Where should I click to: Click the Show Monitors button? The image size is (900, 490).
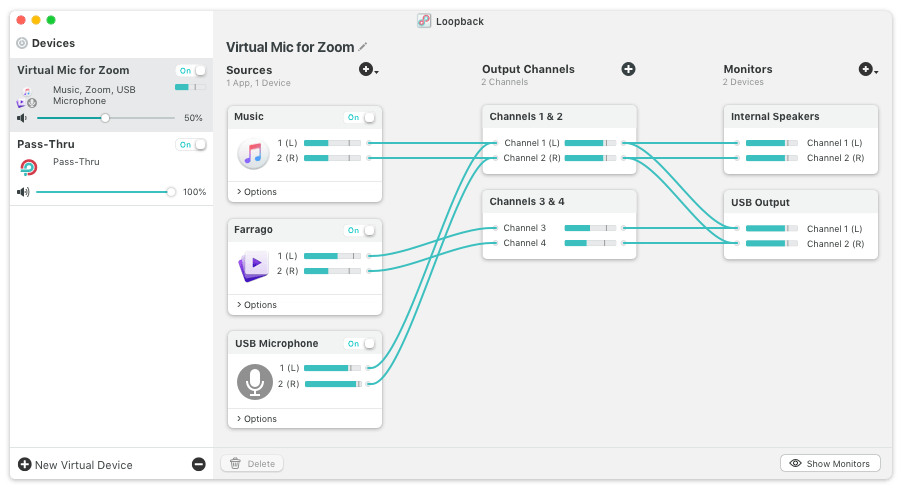click(830, 463)
